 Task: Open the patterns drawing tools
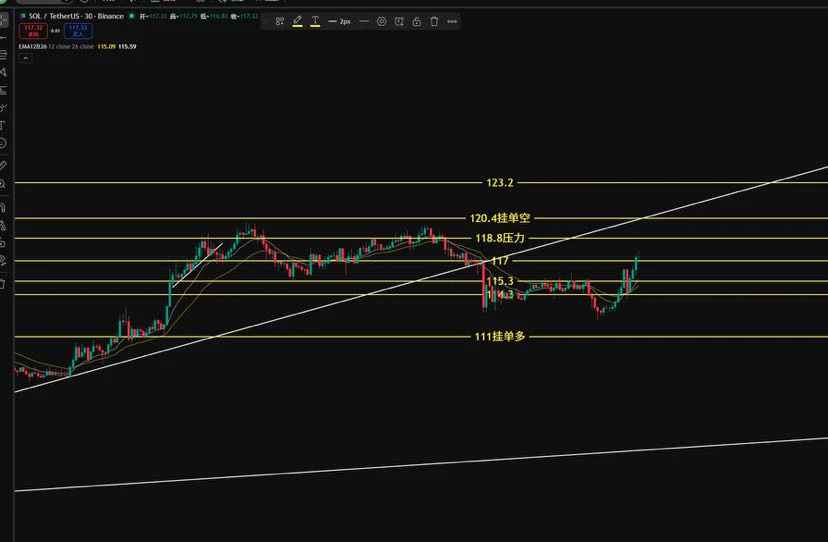pos(3,72)
